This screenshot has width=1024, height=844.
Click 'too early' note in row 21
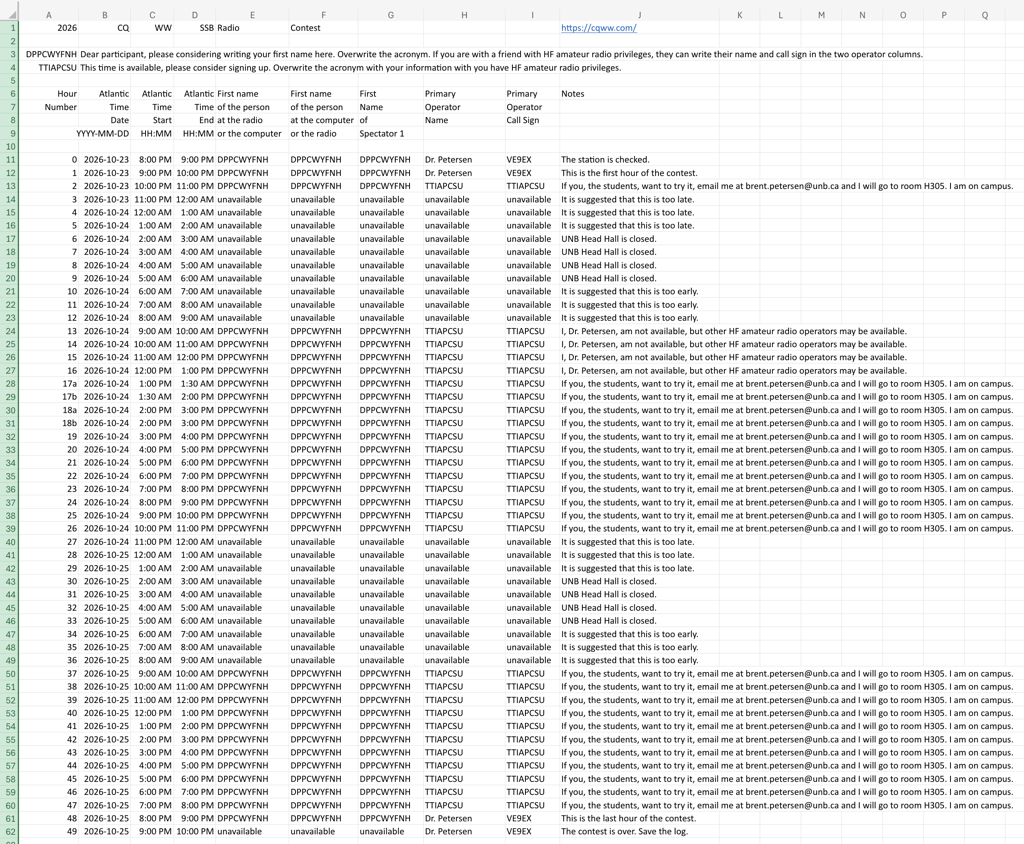pyautogui.click(x=630, y=292)
